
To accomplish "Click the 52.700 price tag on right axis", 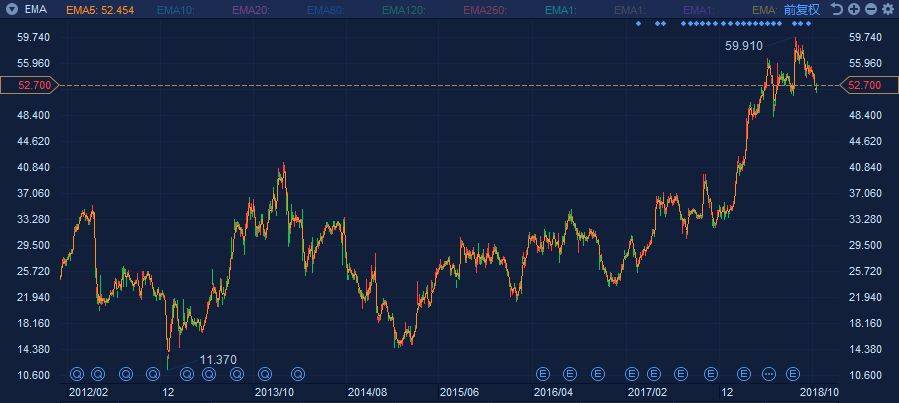I will 865,86.
